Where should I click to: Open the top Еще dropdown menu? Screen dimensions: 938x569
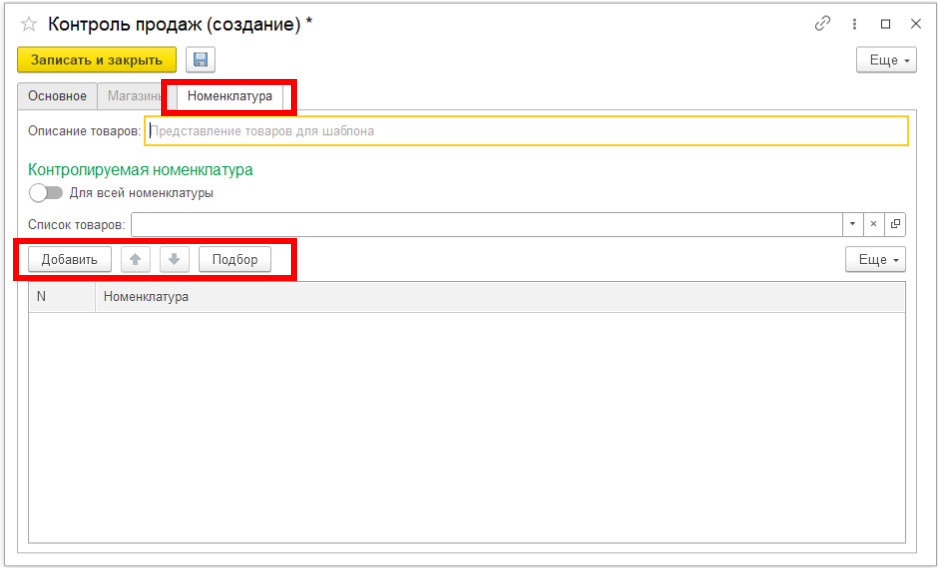(886, 60)
